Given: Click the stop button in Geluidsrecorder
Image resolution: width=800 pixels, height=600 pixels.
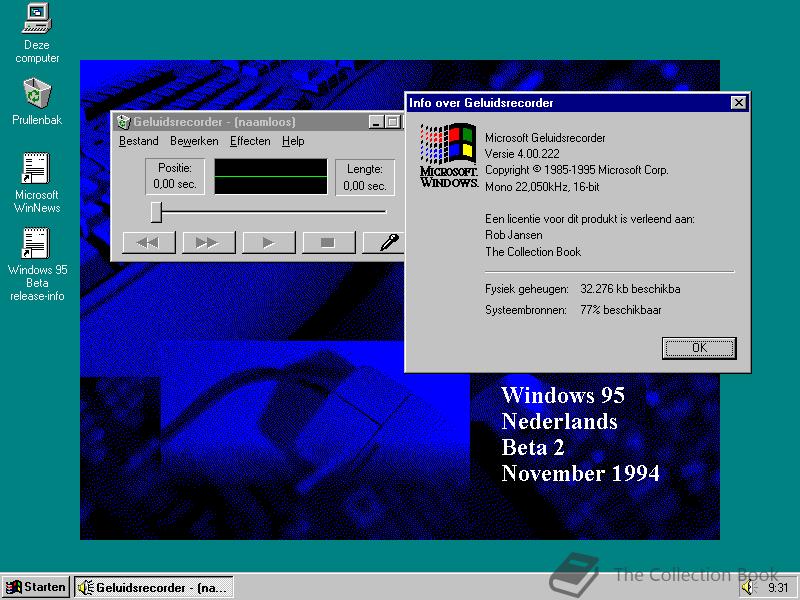Looking at the screenshot, I should pos(329,242).
